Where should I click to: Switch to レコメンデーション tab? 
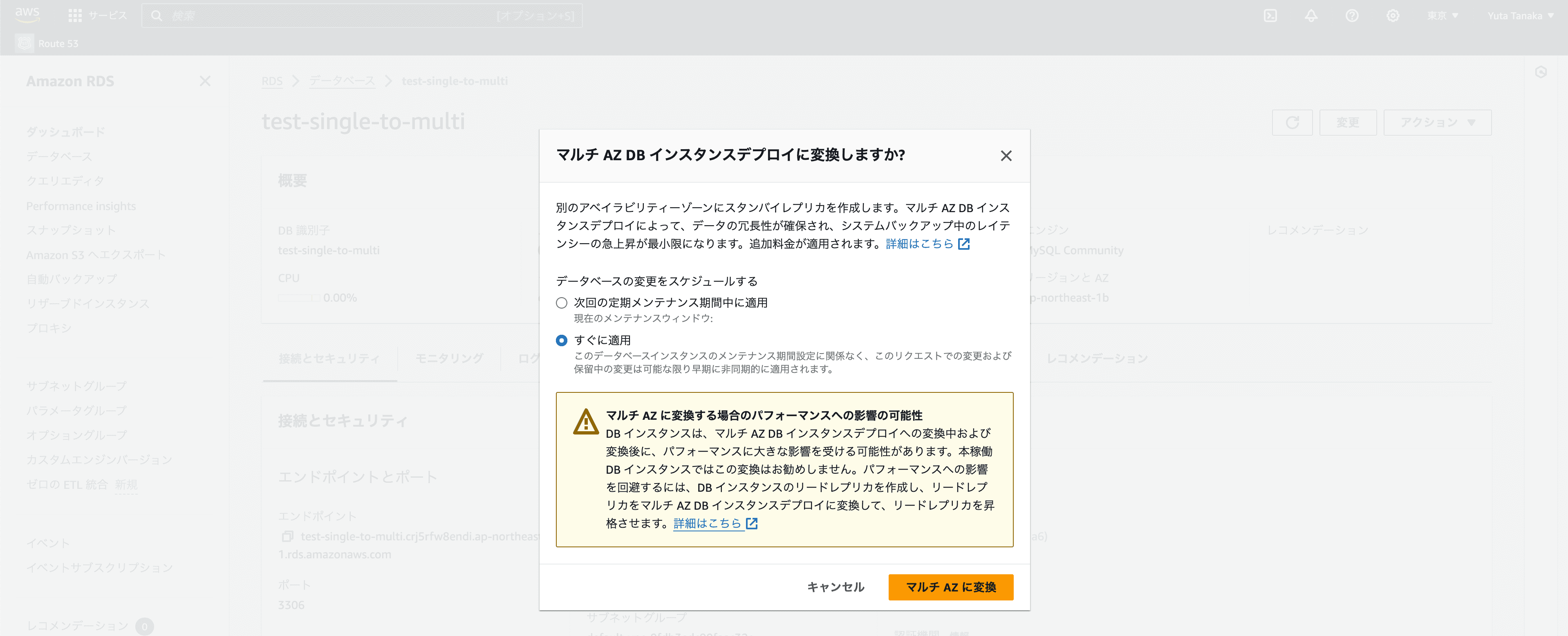click(x=1097, y=358)
